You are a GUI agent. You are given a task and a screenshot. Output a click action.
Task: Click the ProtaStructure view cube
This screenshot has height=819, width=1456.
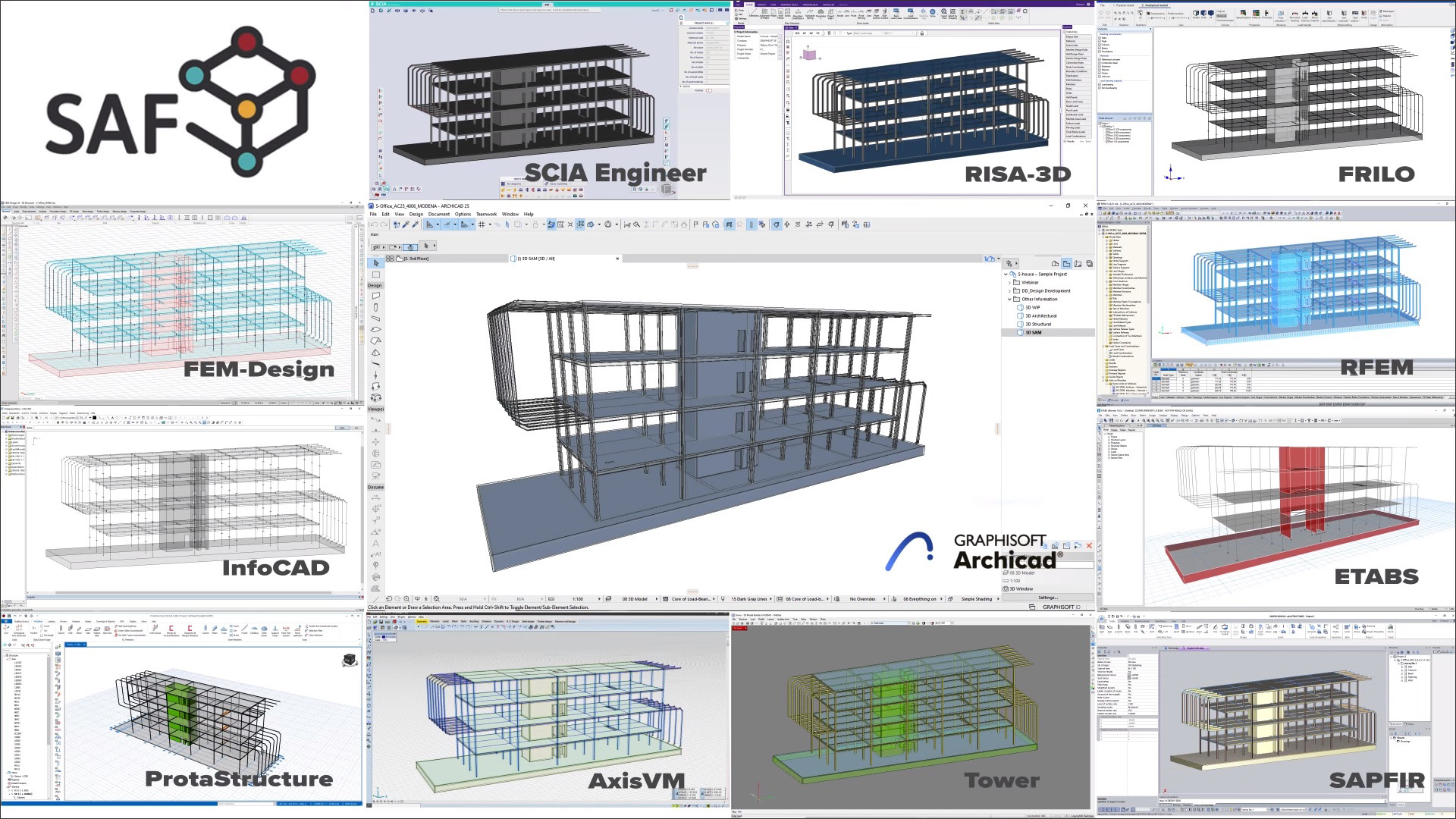pyautogui.click(x=350, y=660)
